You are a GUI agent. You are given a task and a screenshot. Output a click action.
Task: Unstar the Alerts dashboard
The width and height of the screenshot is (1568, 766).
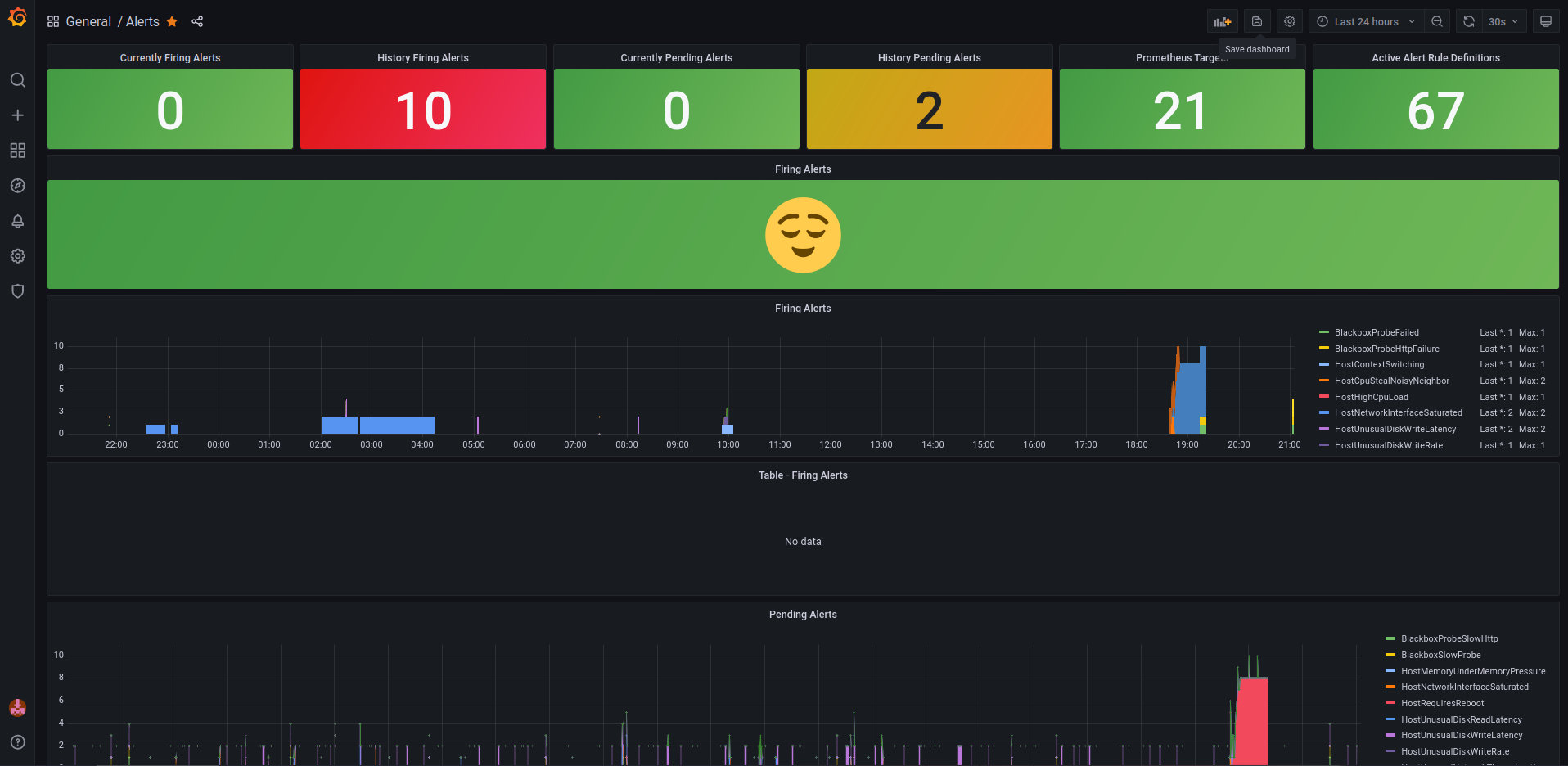[172, 22]
